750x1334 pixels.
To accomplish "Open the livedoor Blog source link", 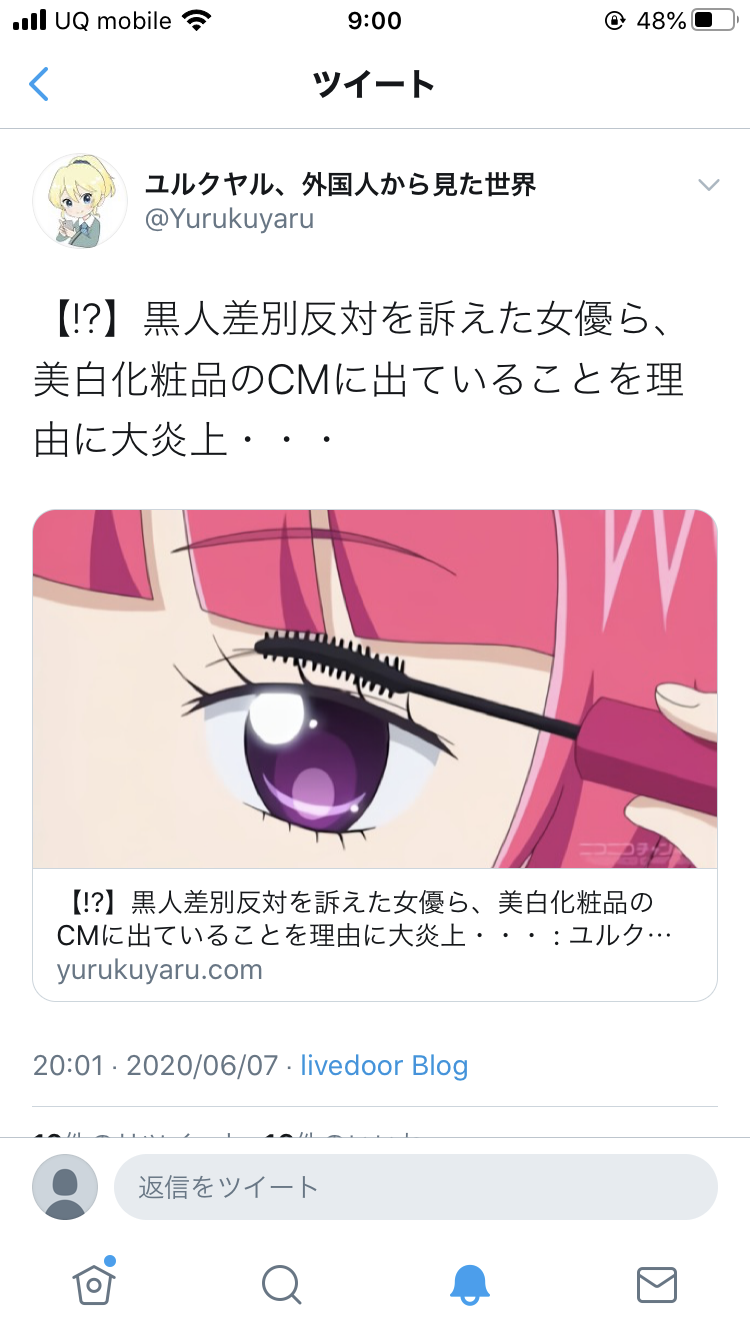I will 385,1065.
